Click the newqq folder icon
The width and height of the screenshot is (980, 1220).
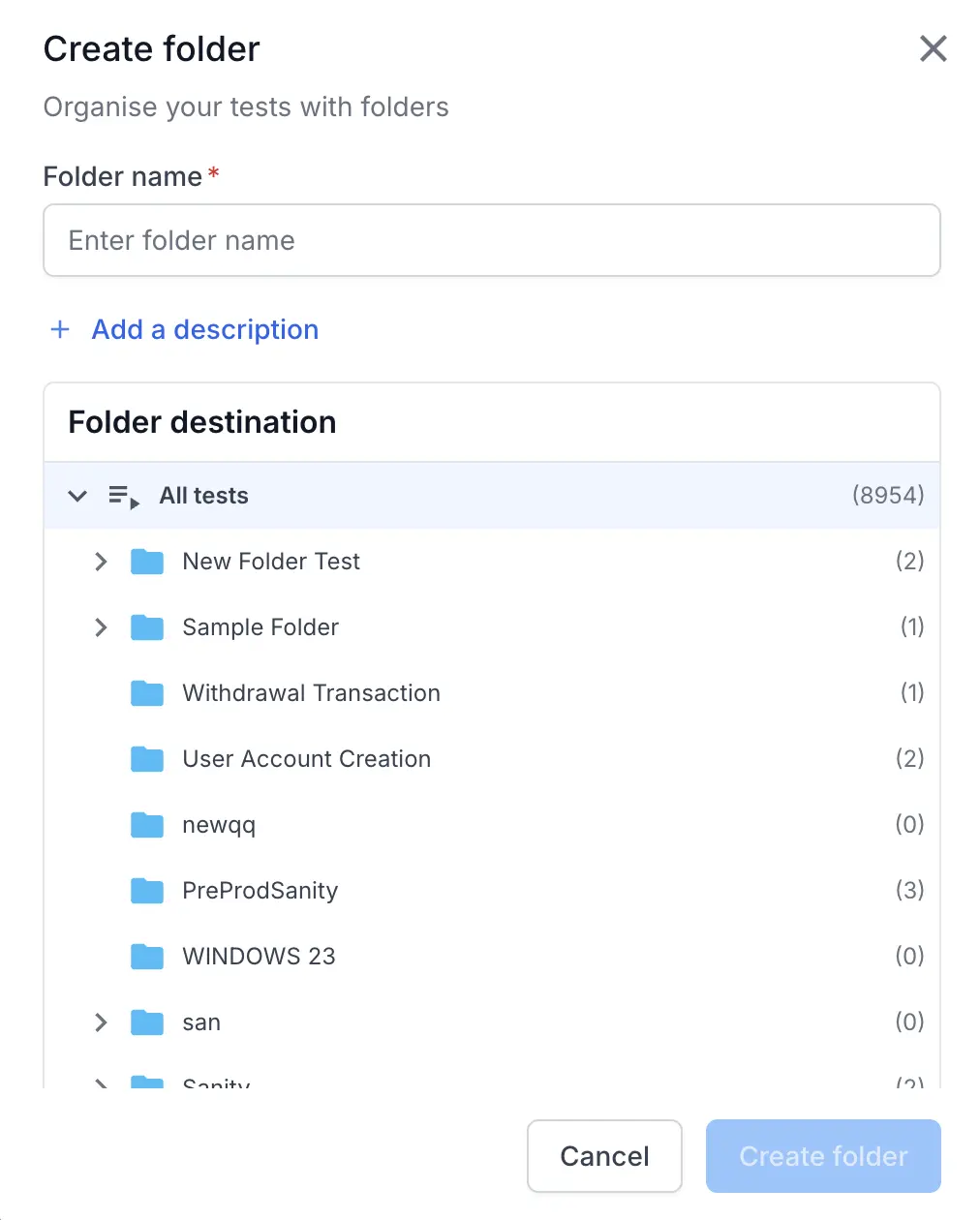(x=147, y=825)
